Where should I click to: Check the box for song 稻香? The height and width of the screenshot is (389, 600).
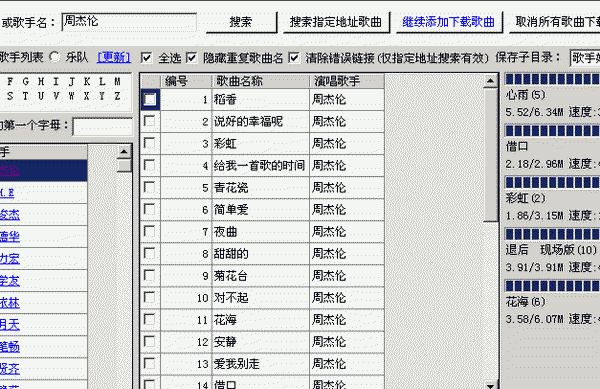150,99
